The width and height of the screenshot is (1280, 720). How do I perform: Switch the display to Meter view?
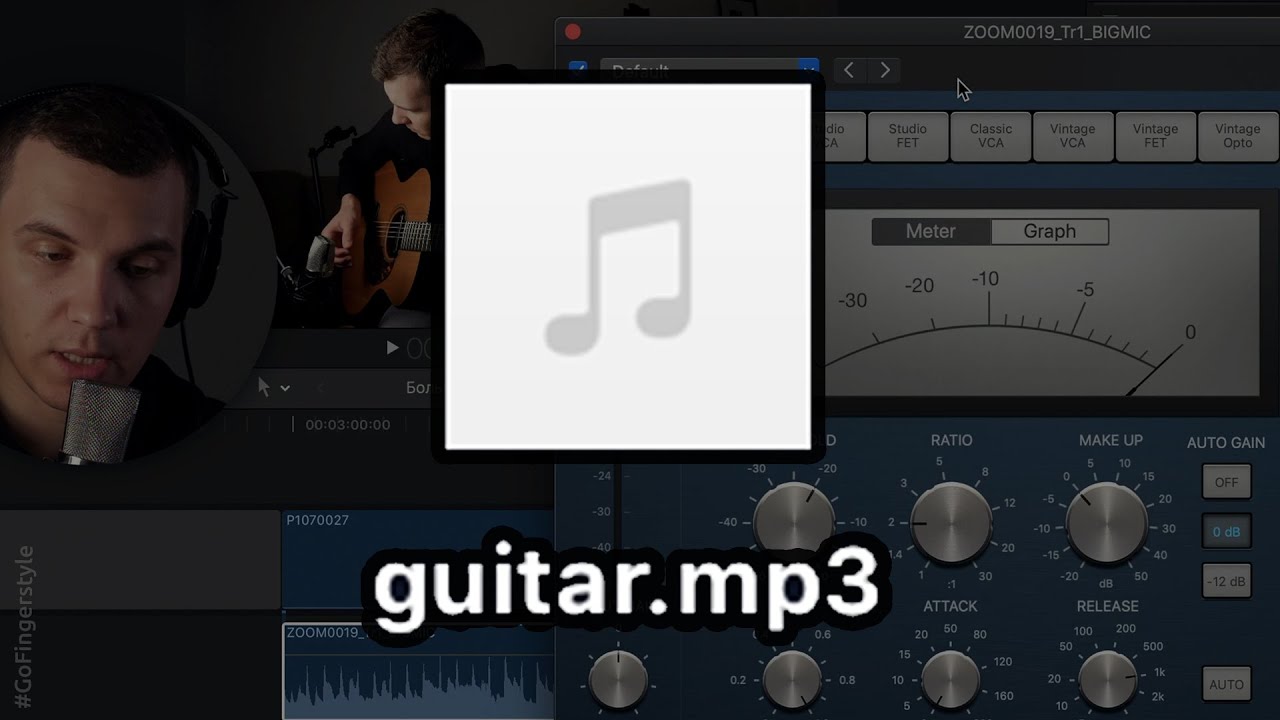tap(931, 231)
